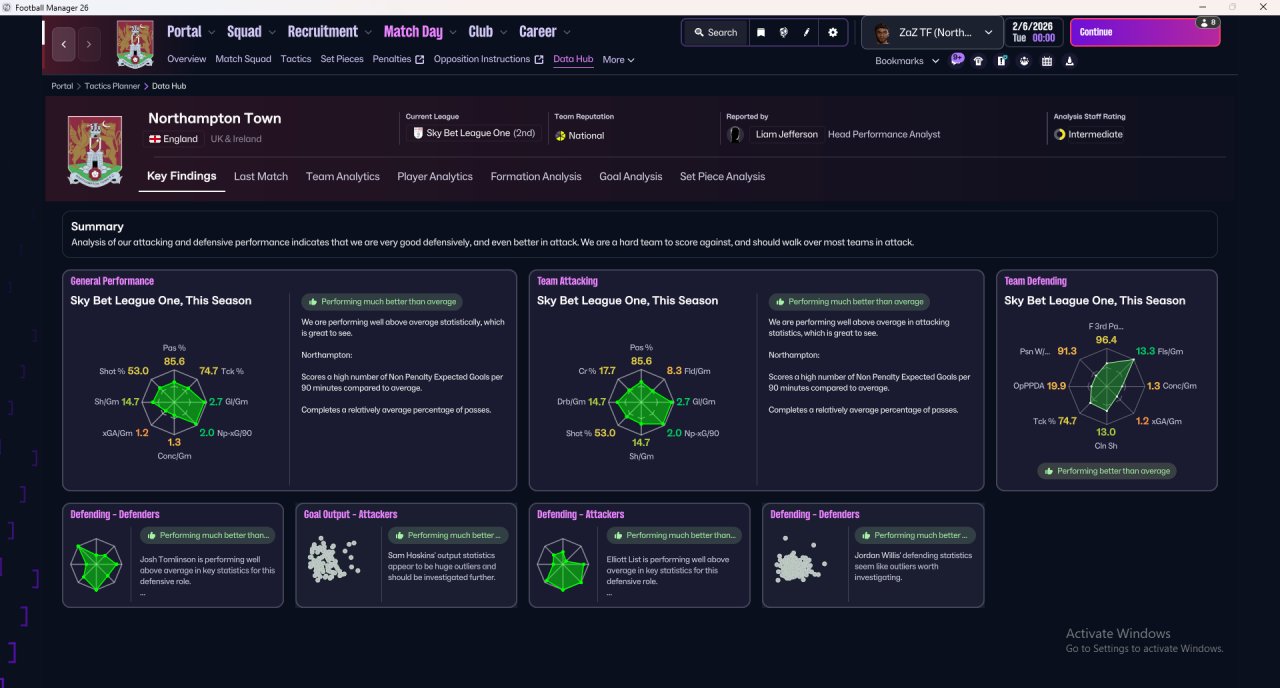Click the users badge on Continue button

(1208, 22)
